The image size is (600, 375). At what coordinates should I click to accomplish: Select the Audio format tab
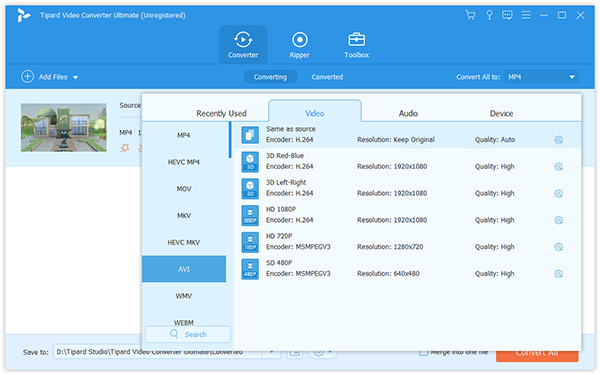click(408, 113)
